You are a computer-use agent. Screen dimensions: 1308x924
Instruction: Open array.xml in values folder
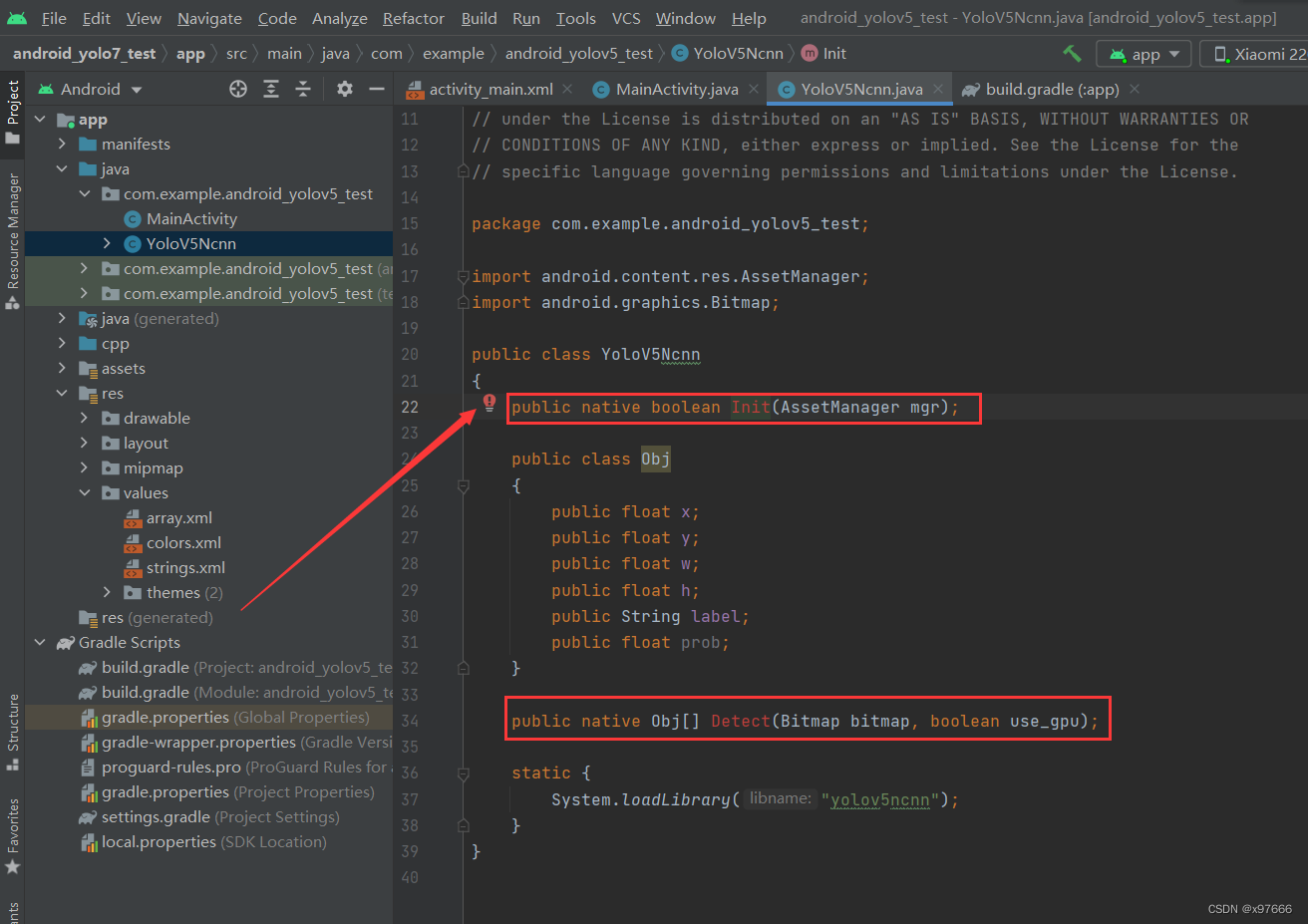[168, 517]
